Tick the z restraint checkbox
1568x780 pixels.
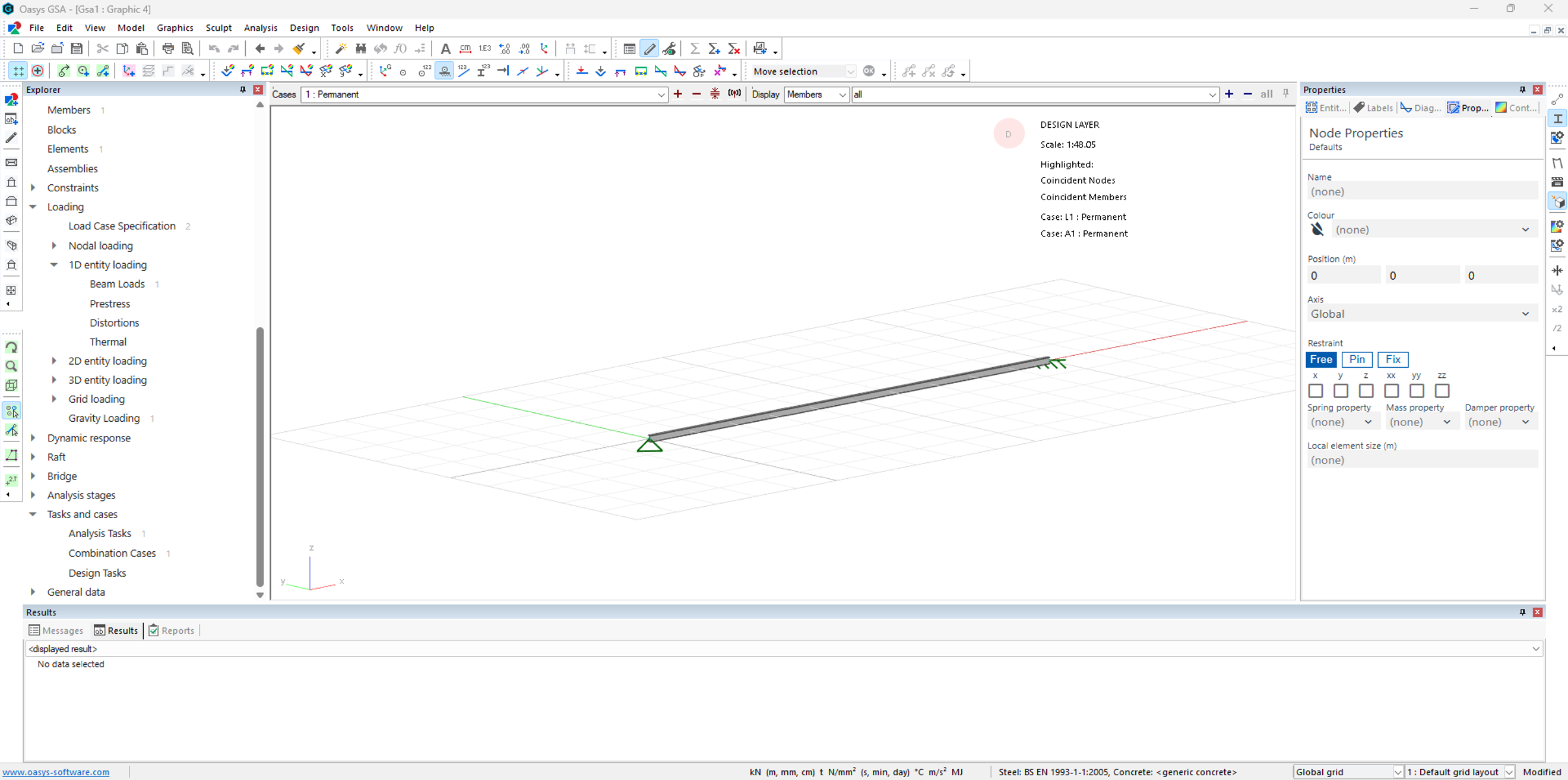(x=1366, y=390)
